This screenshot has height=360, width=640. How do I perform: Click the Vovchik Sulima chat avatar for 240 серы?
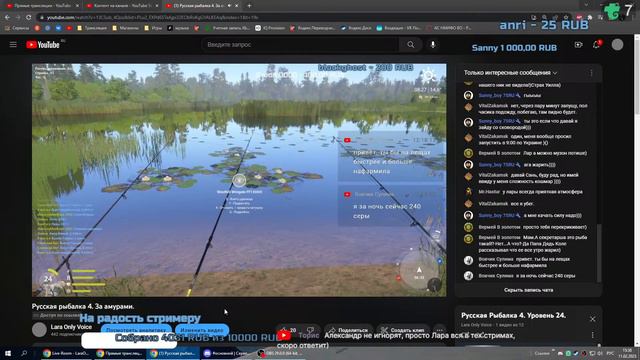point(468,276)
